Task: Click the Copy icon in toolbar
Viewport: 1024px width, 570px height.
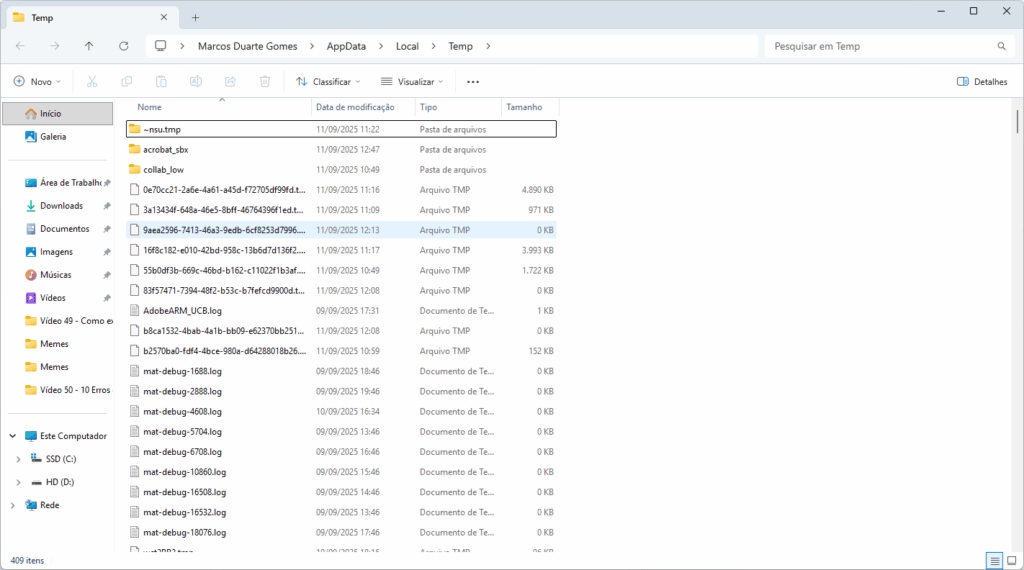Action: (x=127, y=82)
